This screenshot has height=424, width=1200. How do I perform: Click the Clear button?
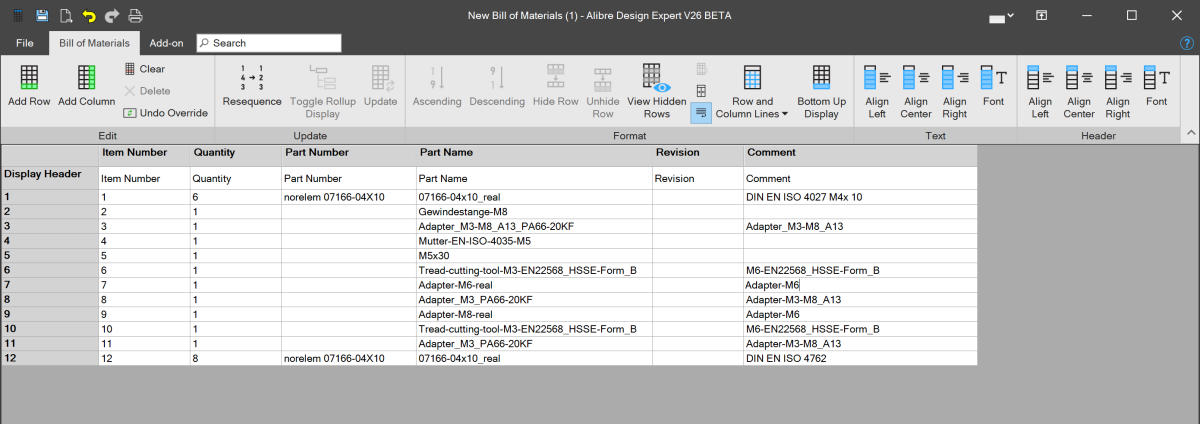click(145, 69)
